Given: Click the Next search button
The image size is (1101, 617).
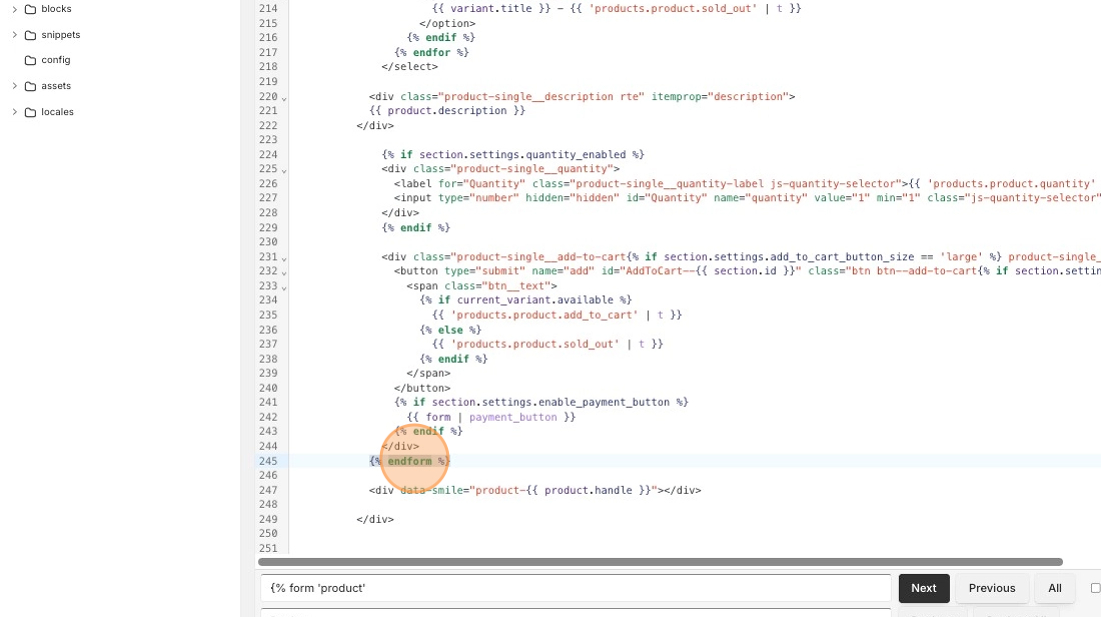Looking at the screenshot, I should tap(923, 588).
